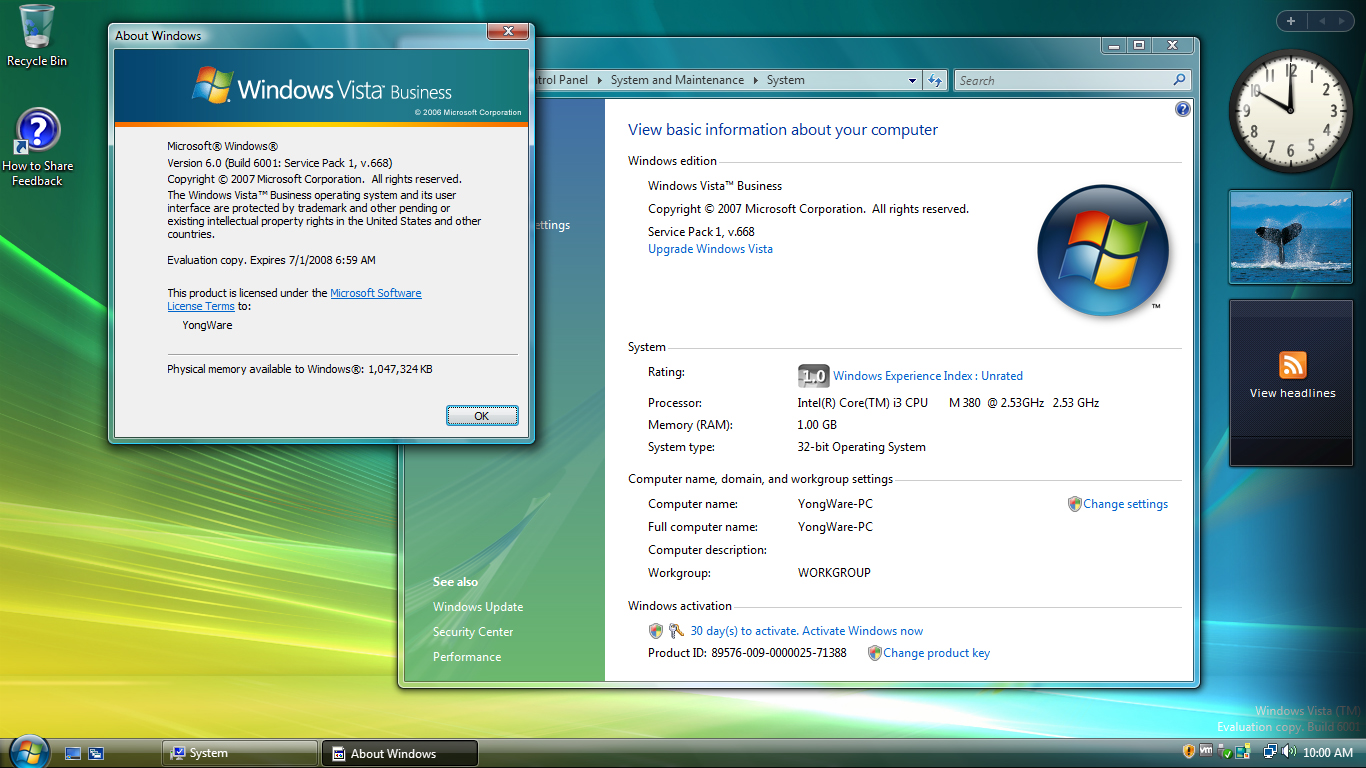Click Show Desktop in Quick Launch
Image resolution: width=1366 pixels, height=768 pixels.
pos(73,753)
